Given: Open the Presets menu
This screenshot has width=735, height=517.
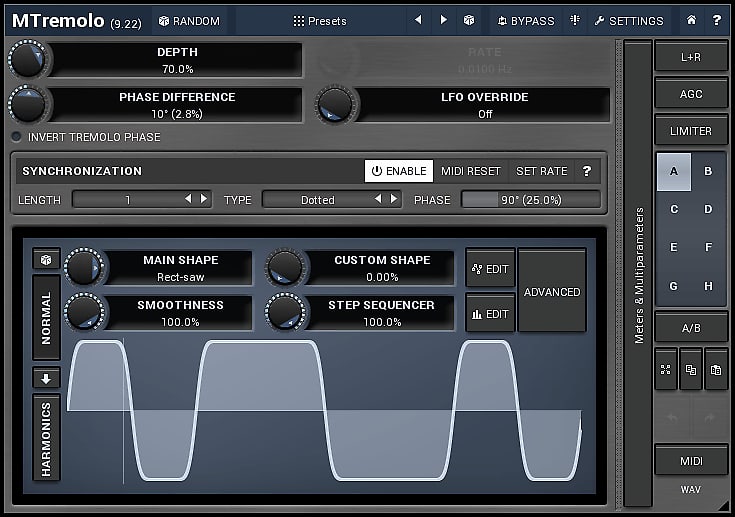Looking at the screenshot, I should [319, 20].
